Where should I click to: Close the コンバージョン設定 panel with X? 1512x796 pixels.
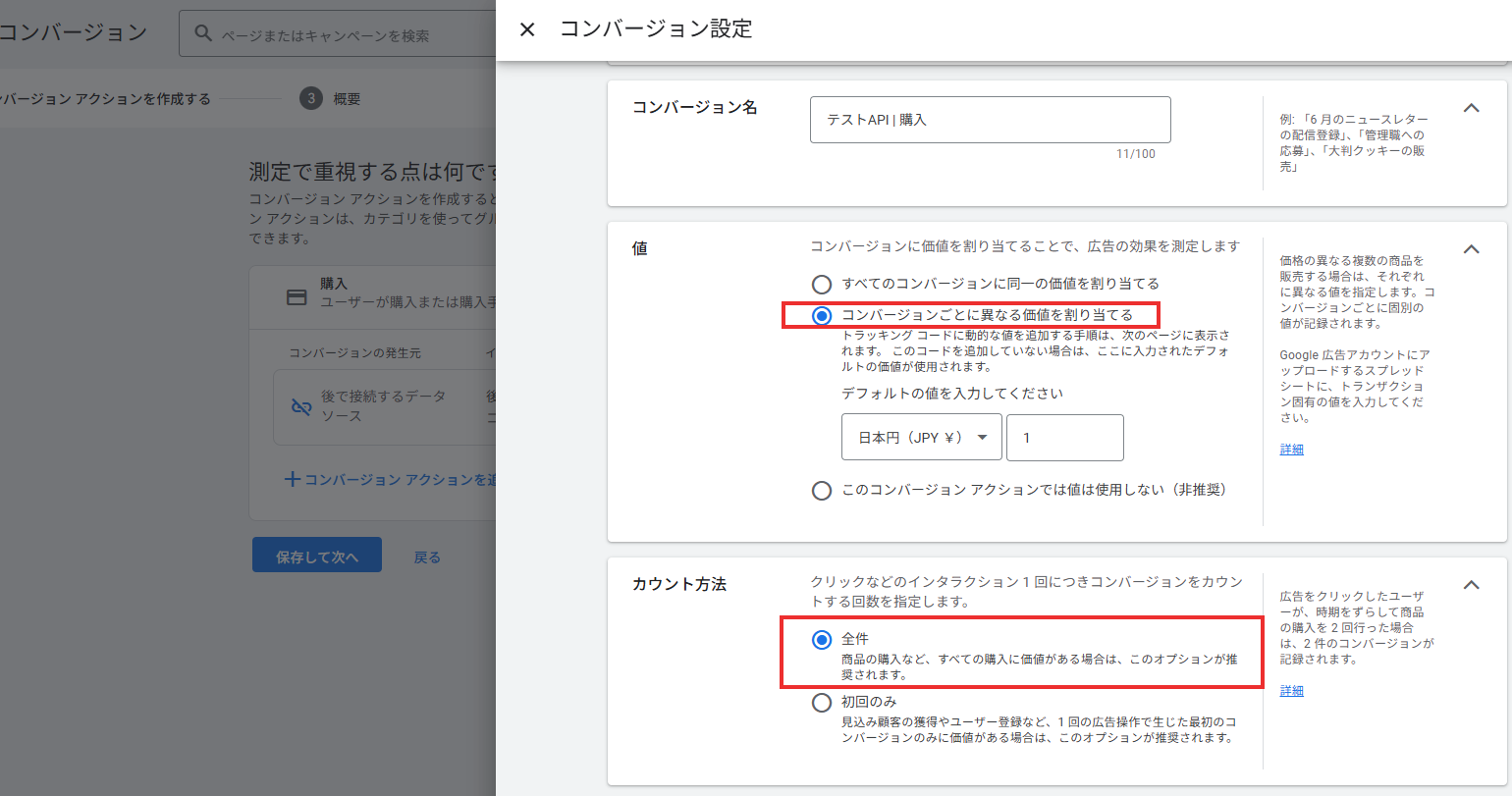tap(527, 29)
